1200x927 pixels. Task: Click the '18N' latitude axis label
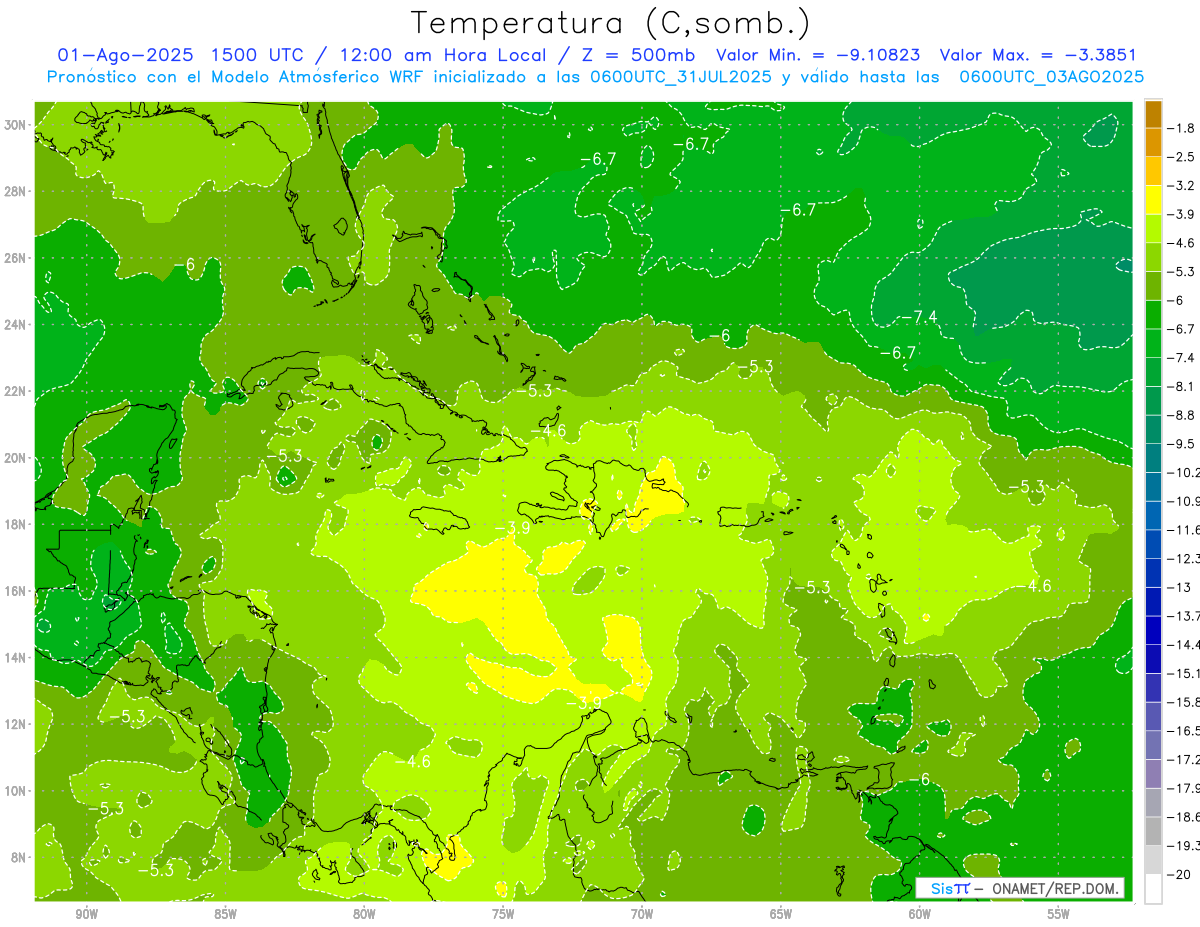(16, 524)
